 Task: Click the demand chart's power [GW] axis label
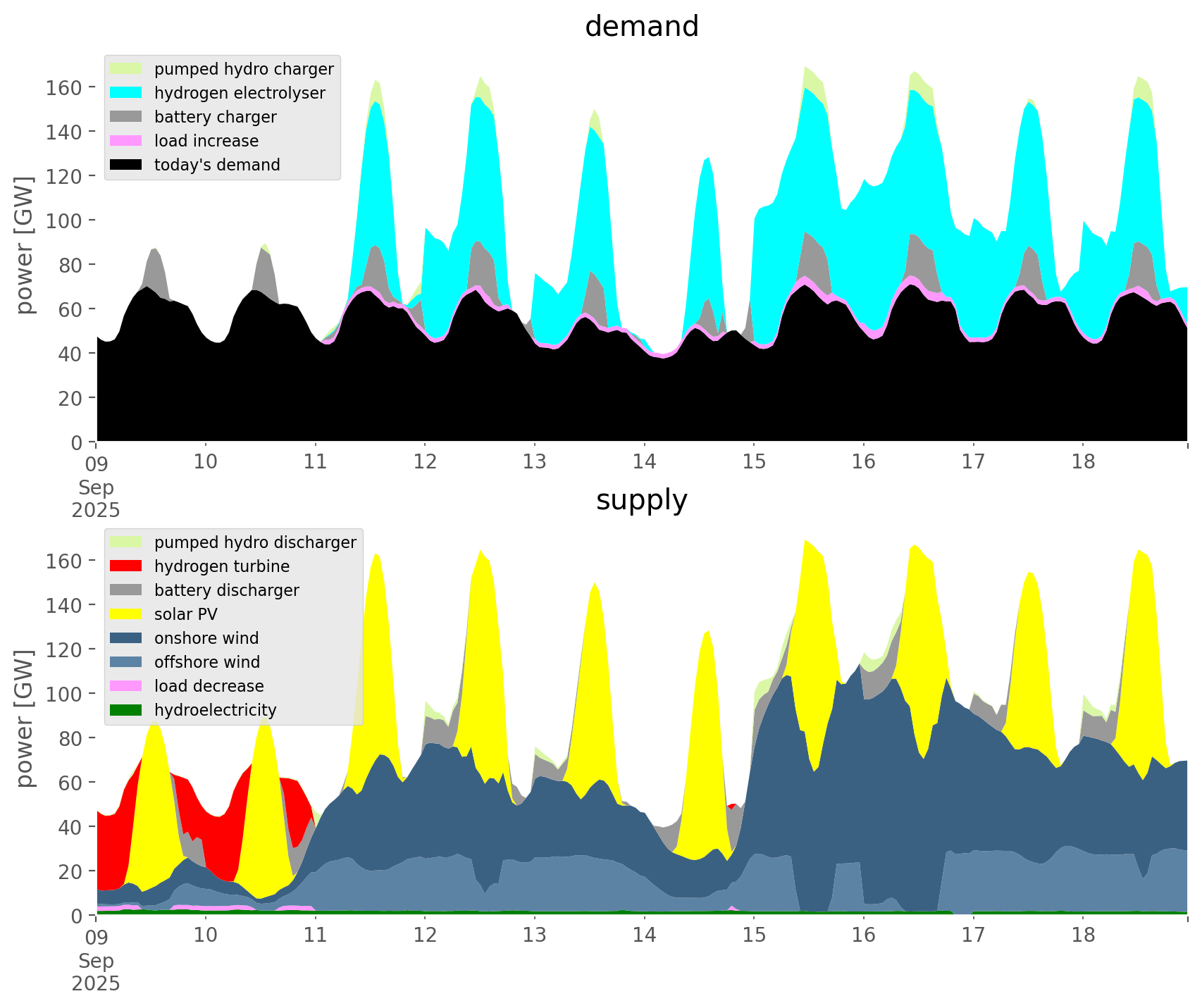(25, 245)
